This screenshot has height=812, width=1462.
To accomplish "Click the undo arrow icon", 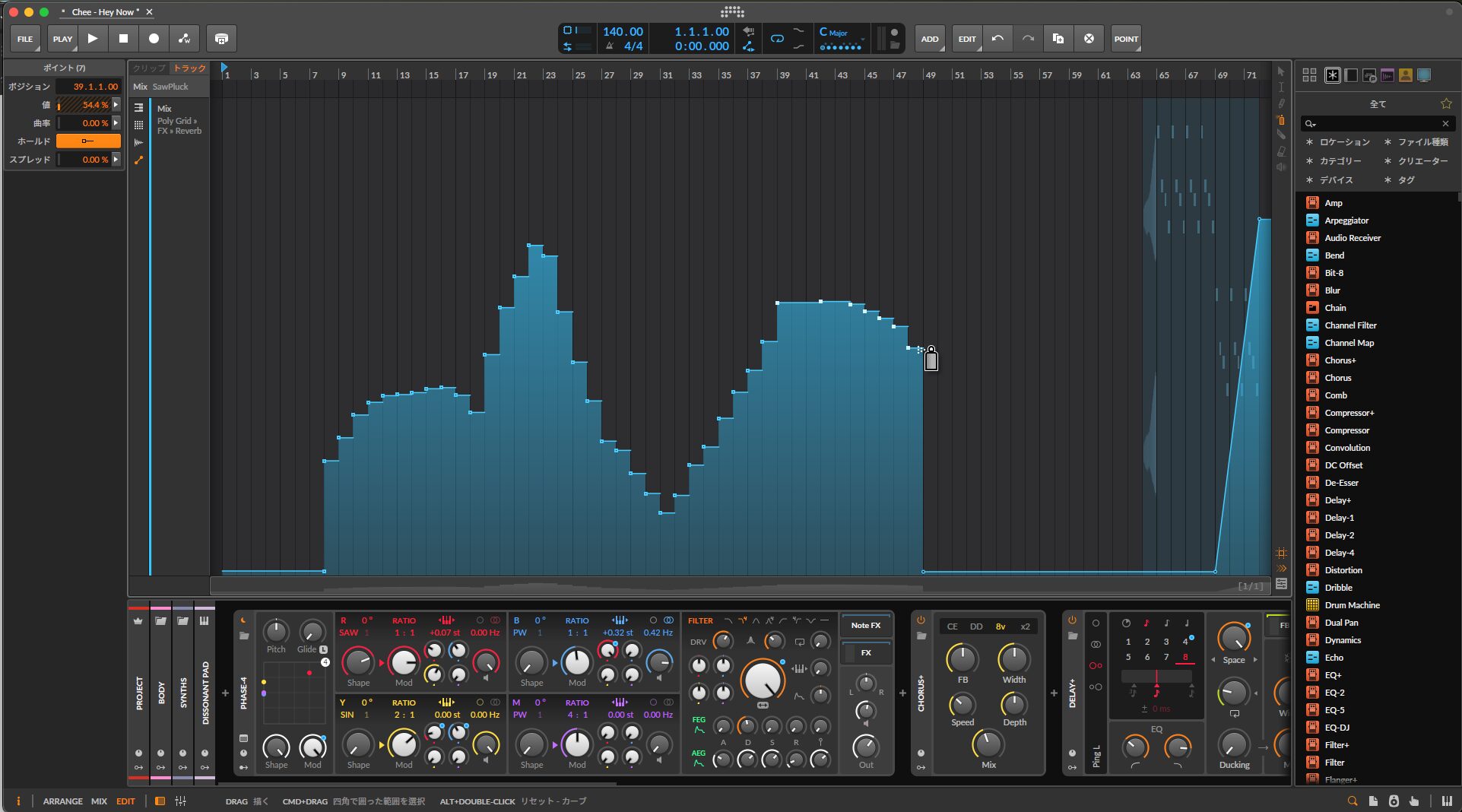I will [x=997, y=39].
